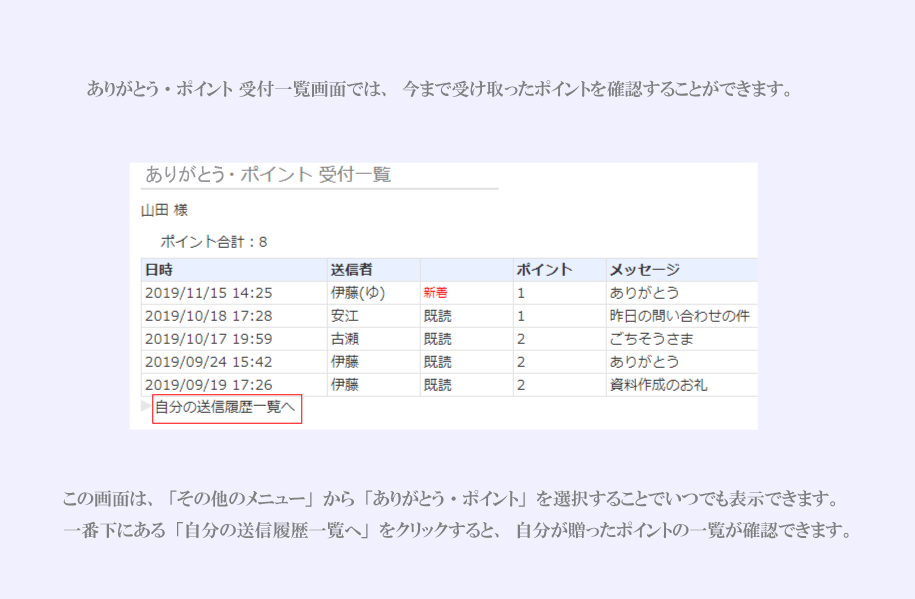Click sender 伊藤 in the 2019/09/24 row

[344, 362]
